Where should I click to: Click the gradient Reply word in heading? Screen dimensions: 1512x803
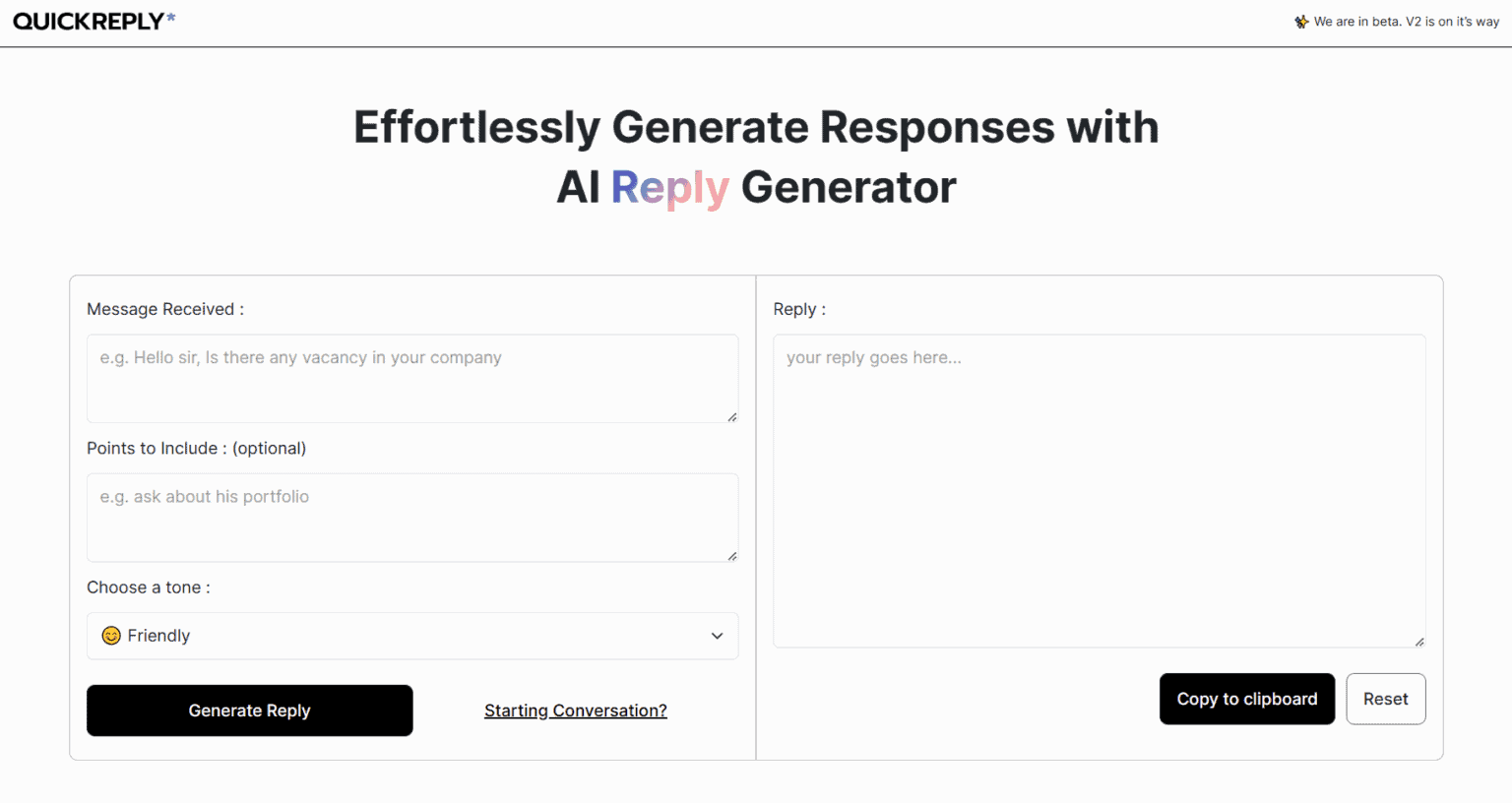670,187
